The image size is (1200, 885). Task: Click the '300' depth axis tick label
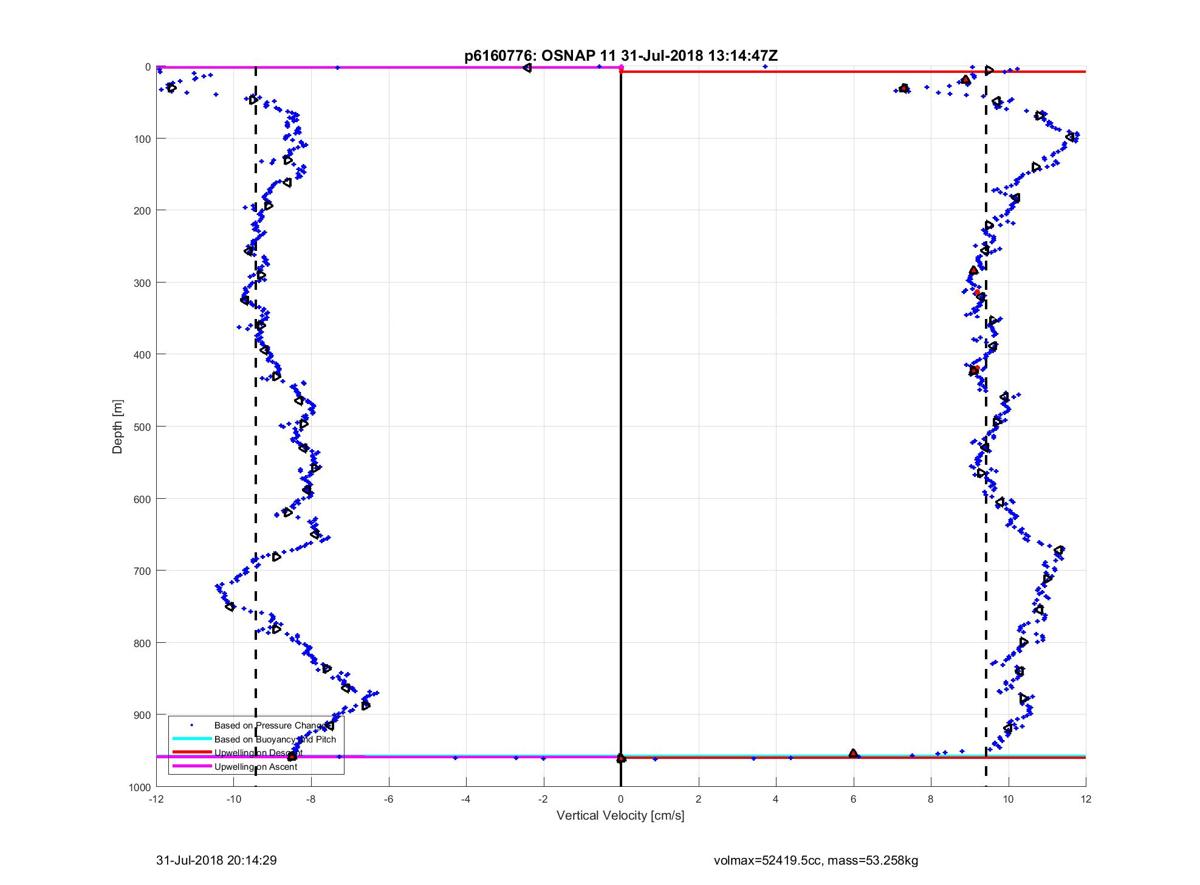click(x=141, y=283)
